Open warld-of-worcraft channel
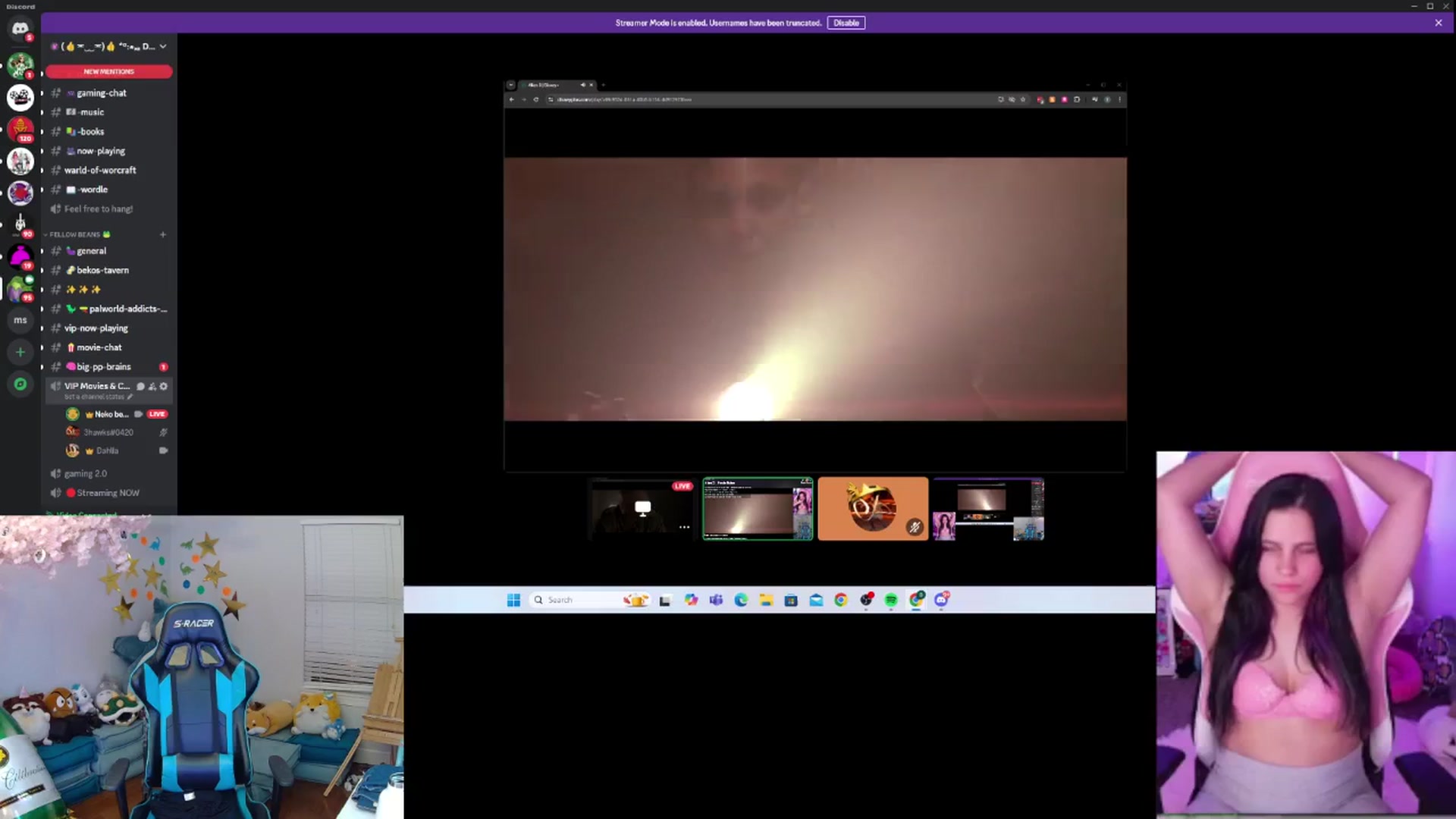Image resolution: width=1456 pixels, height=819 pixels. (108, 170)
